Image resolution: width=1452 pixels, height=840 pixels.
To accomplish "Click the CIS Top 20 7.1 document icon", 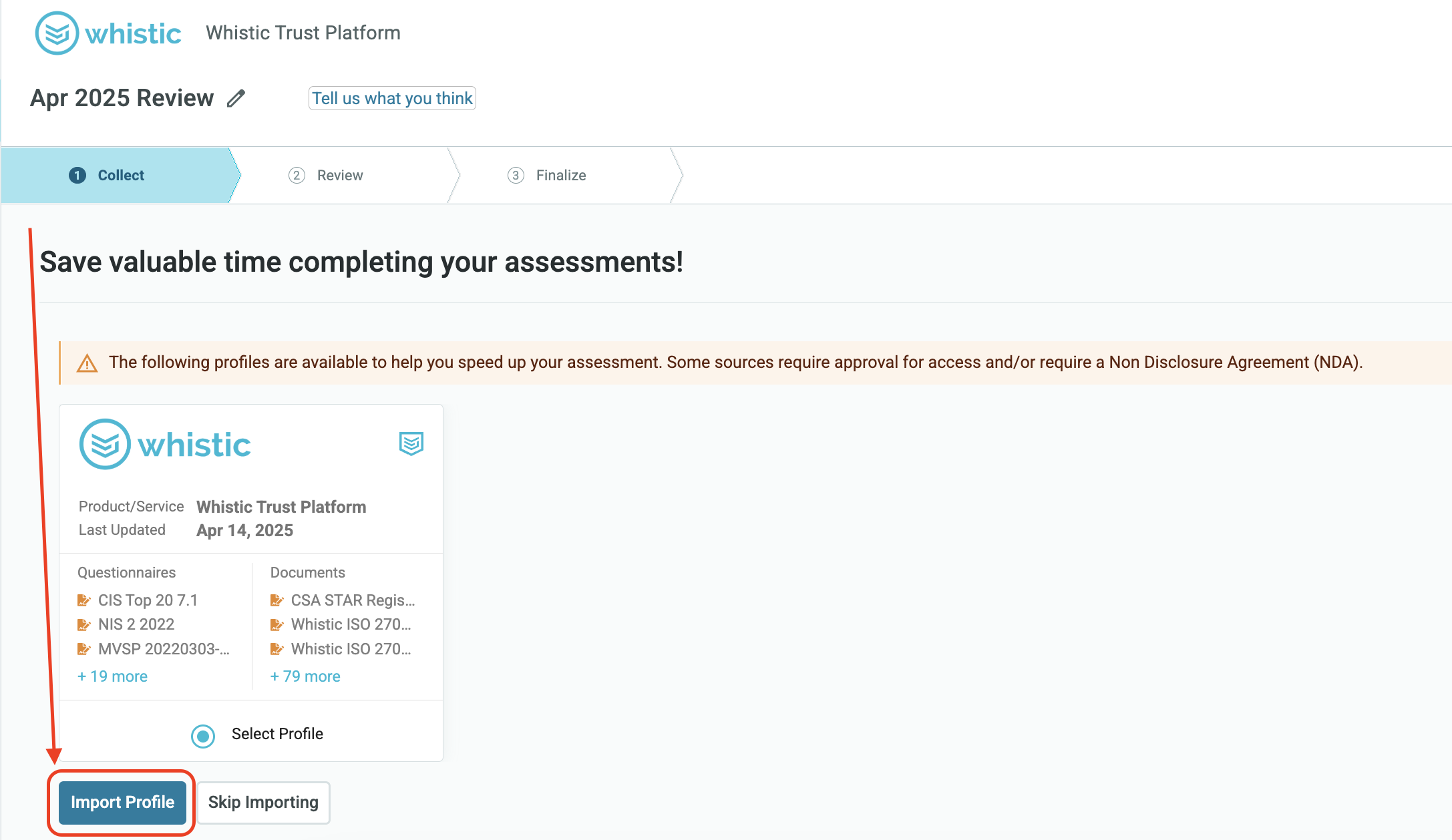I will tap(83, 600).
